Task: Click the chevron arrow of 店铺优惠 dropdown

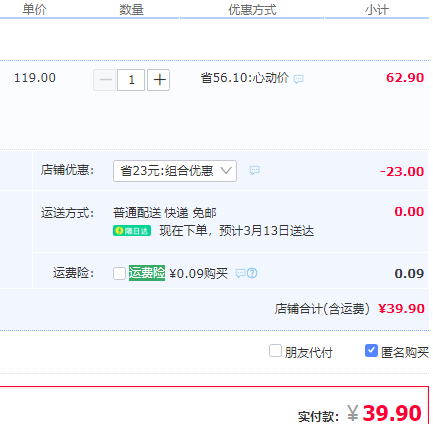Action: 226,171
